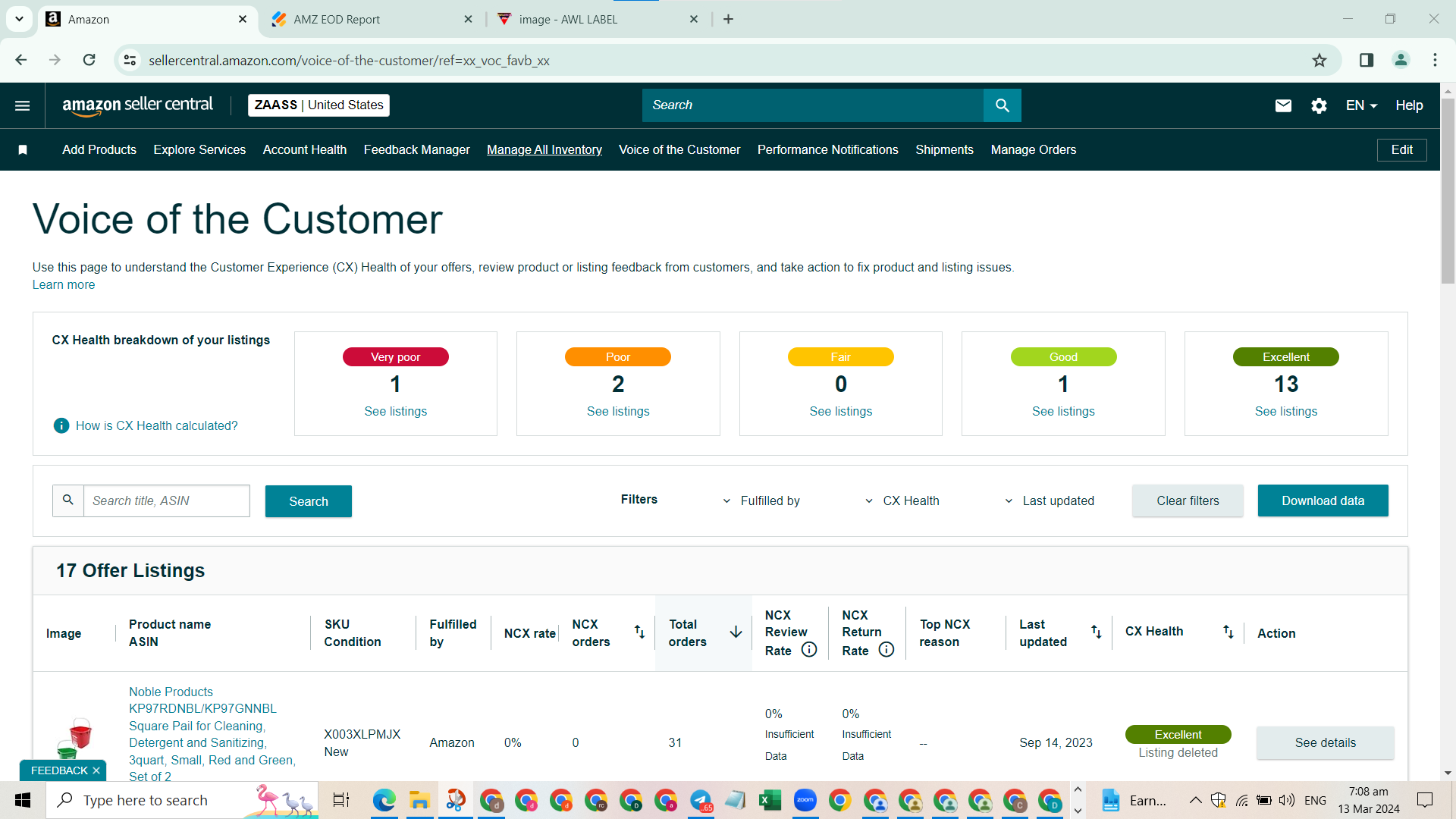Image resolution: width=1456 pixels, height=819 pixels.
Task: Dismiss the FEEDBACK tab with its X
Action: pyautogui.click(x=96, y=770)
